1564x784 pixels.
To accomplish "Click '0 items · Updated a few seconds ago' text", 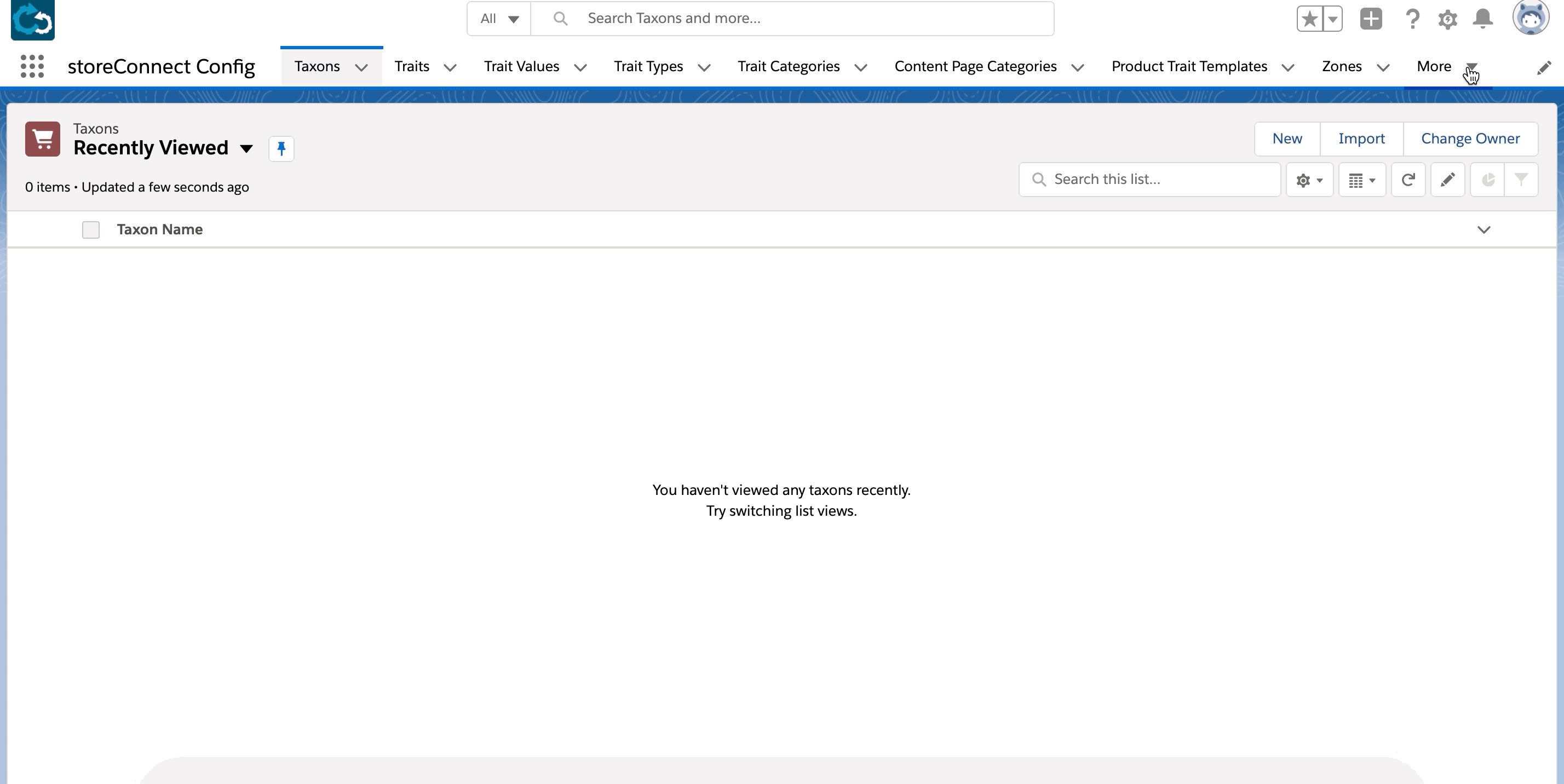I will pyautogui.click(x=137, y=187).
